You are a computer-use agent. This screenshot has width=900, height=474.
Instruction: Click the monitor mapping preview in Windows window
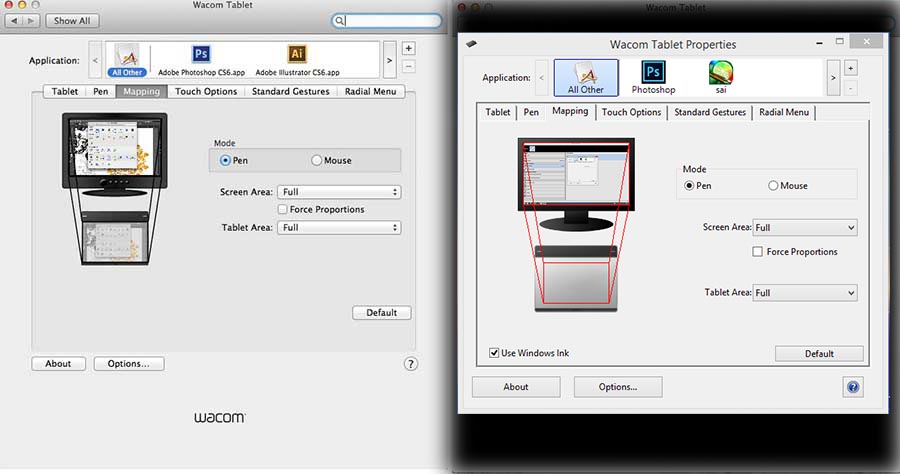pos(576,184)
